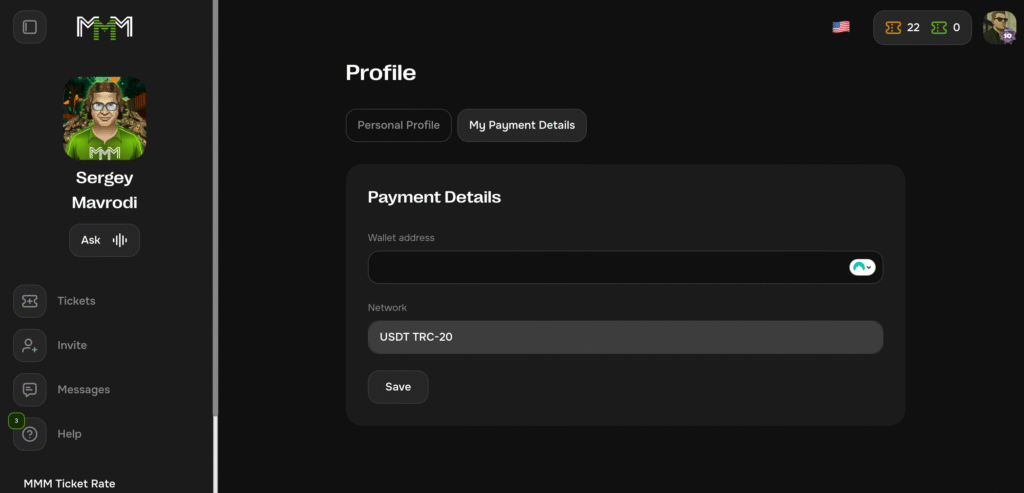
Task: Open the Help question mark icon
Action: coord(30,434)
